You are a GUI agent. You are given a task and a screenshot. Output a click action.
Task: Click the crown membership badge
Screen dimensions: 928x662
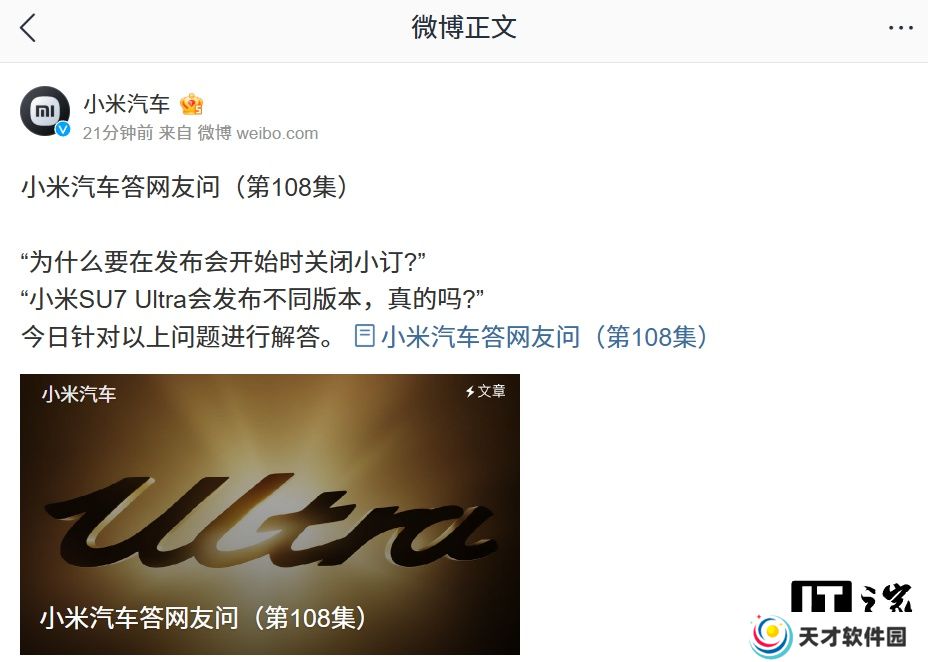pos(192,105)
